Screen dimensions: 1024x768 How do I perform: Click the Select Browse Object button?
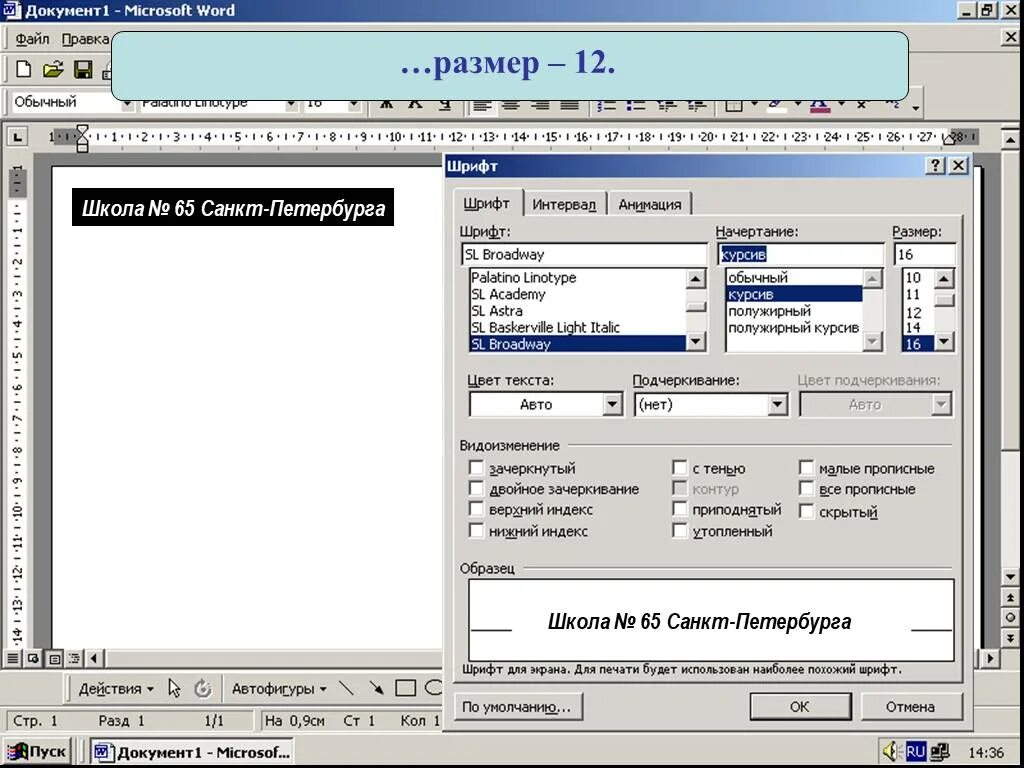click(1010, 618)
